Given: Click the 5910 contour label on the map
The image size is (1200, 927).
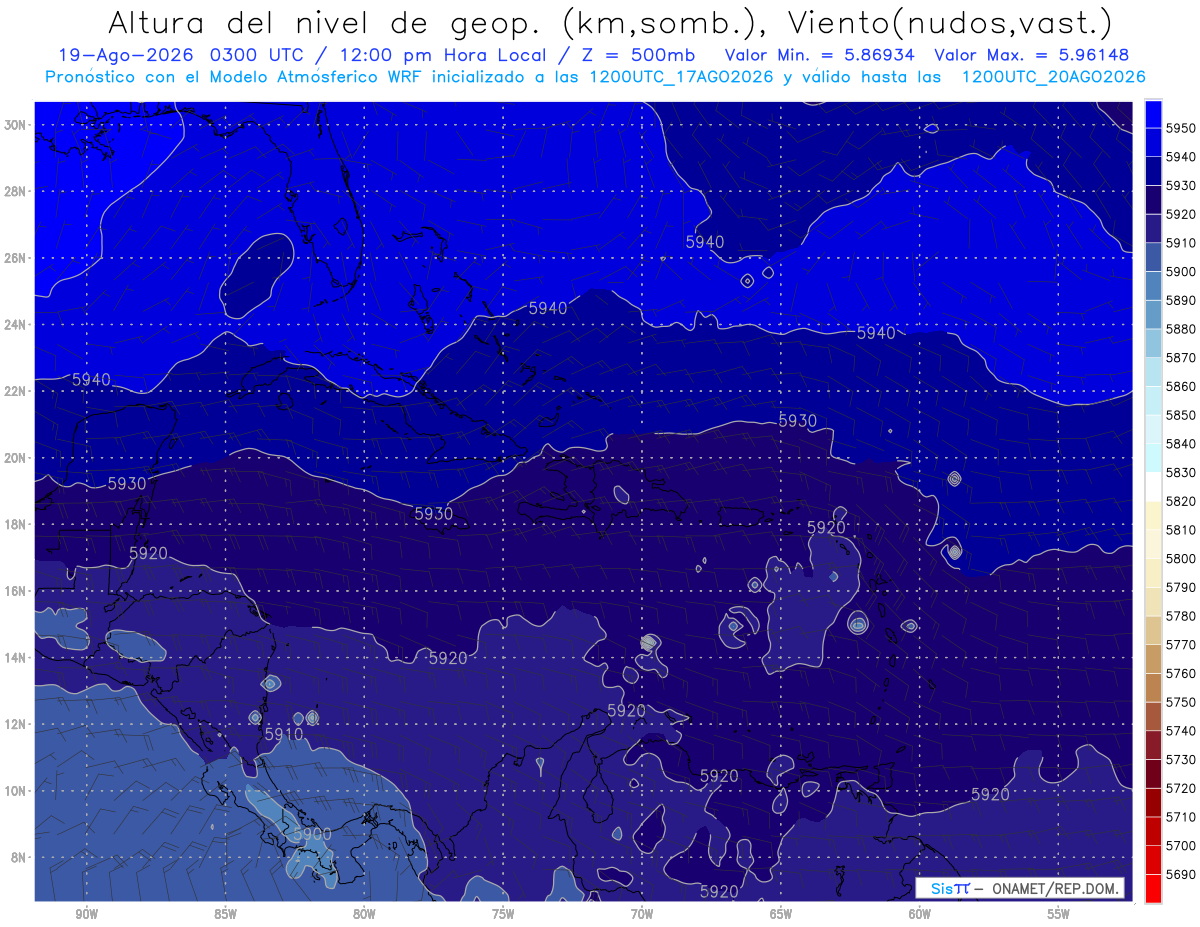Looking at the screenshot, I should tap(284, 734).
